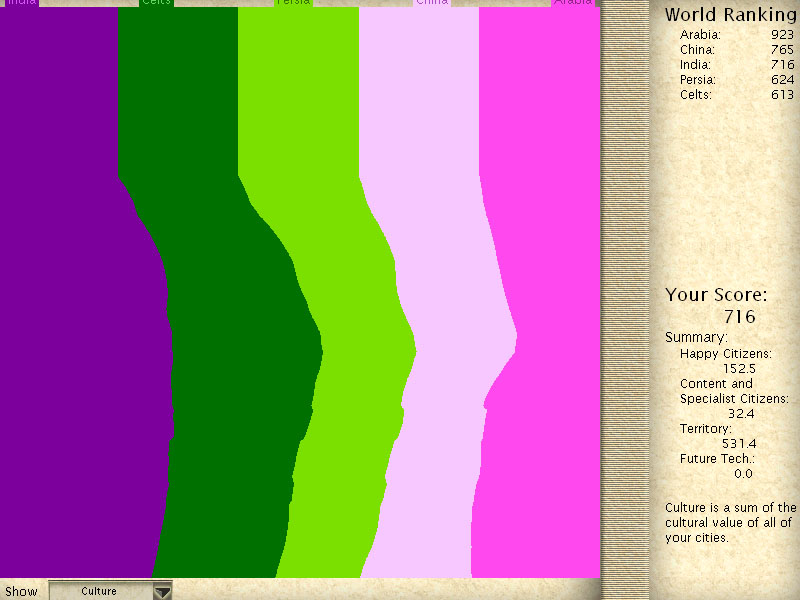800x600 pixels.
Task: Select Celts: in World Ranking list
Action: point(695,94)
